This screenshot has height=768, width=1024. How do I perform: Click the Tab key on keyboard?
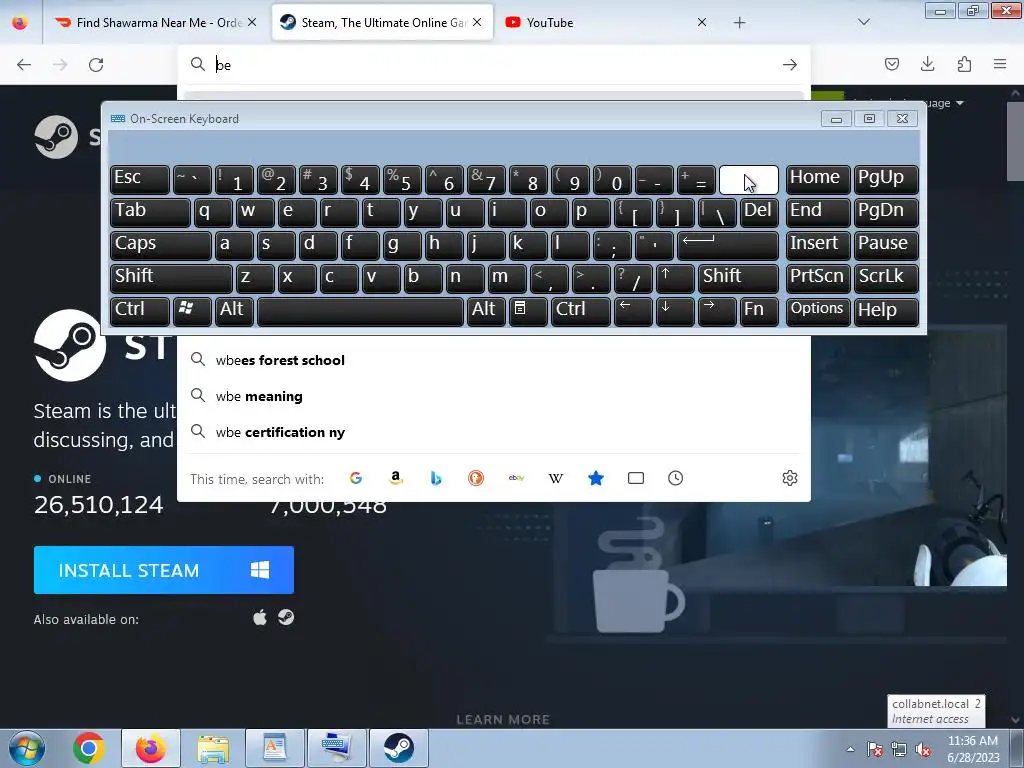tap(150, 212)
